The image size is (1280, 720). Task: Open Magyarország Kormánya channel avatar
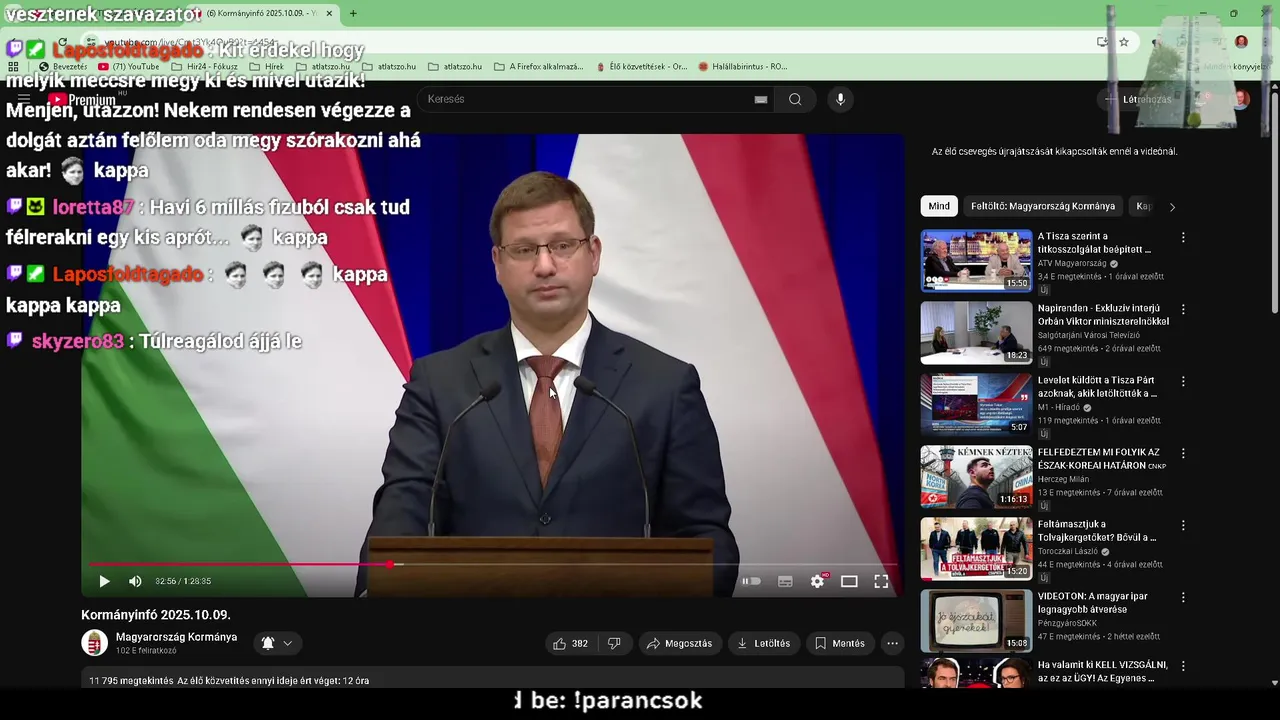[x=94, y=643]
